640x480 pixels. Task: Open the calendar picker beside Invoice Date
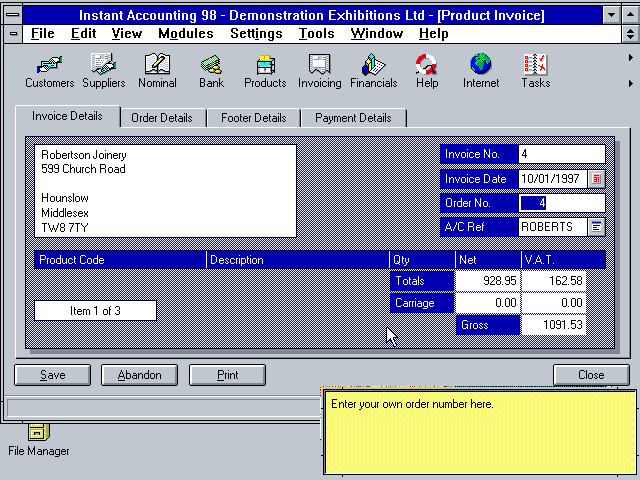point(596,179)
